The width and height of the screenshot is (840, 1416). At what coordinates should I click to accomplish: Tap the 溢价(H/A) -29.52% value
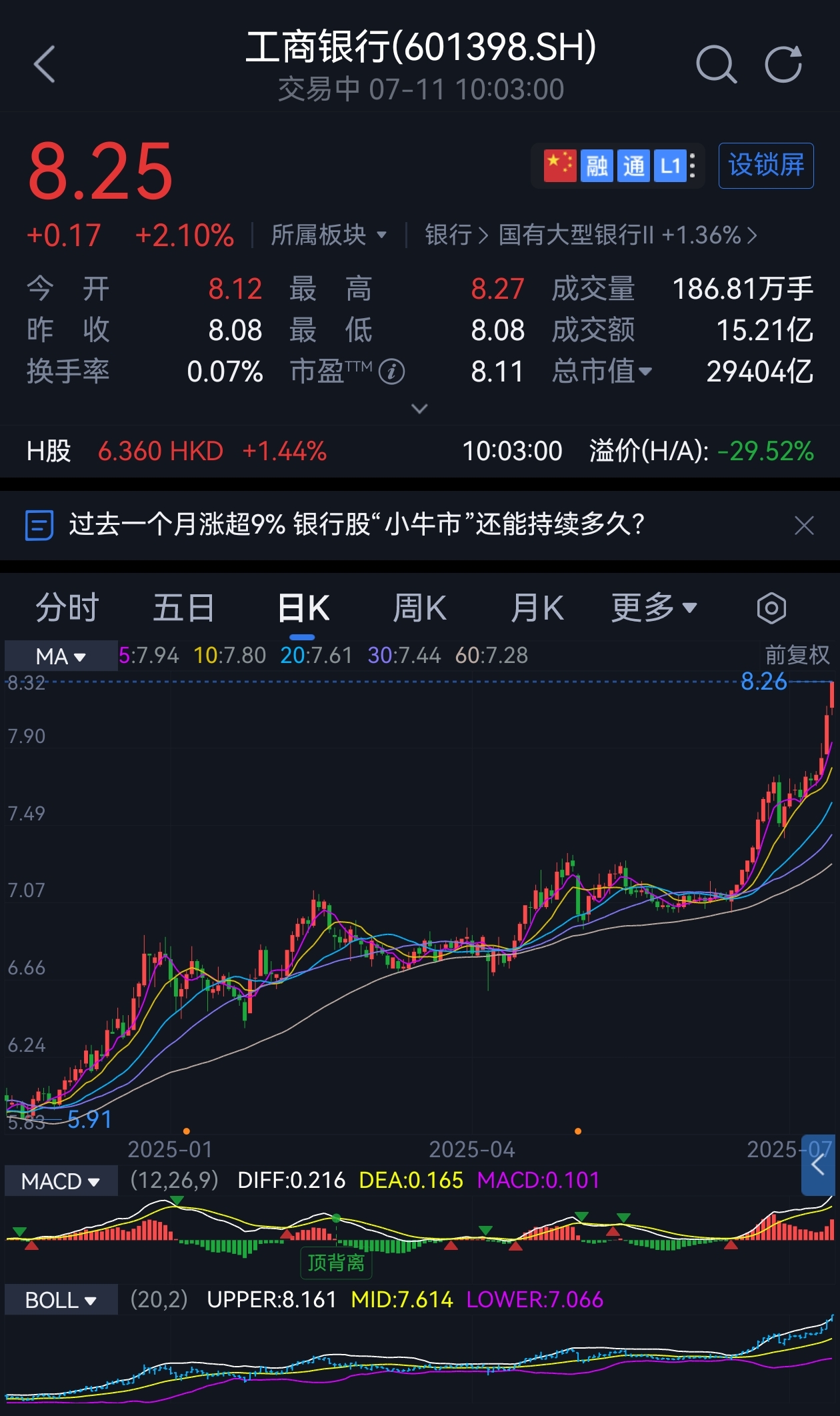pos(766,452)
